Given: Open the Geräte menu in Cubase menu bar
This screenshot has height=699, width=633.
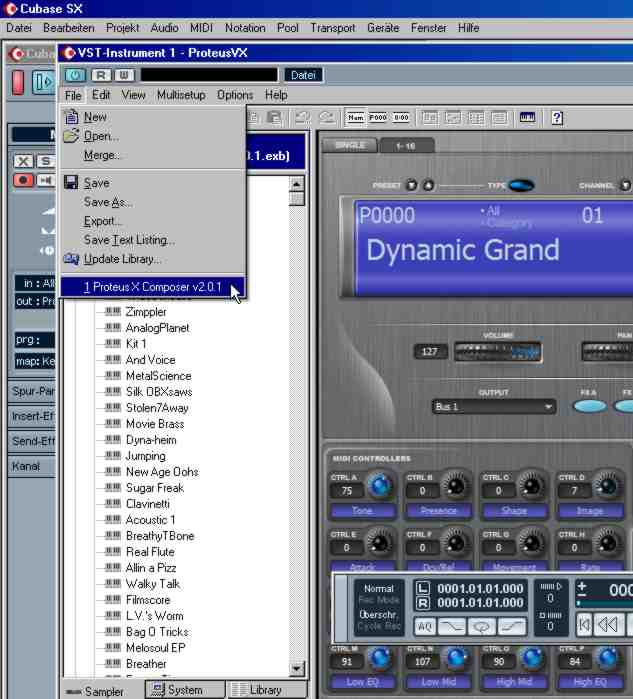Looking at the screenshot, I should click(383, 28).
